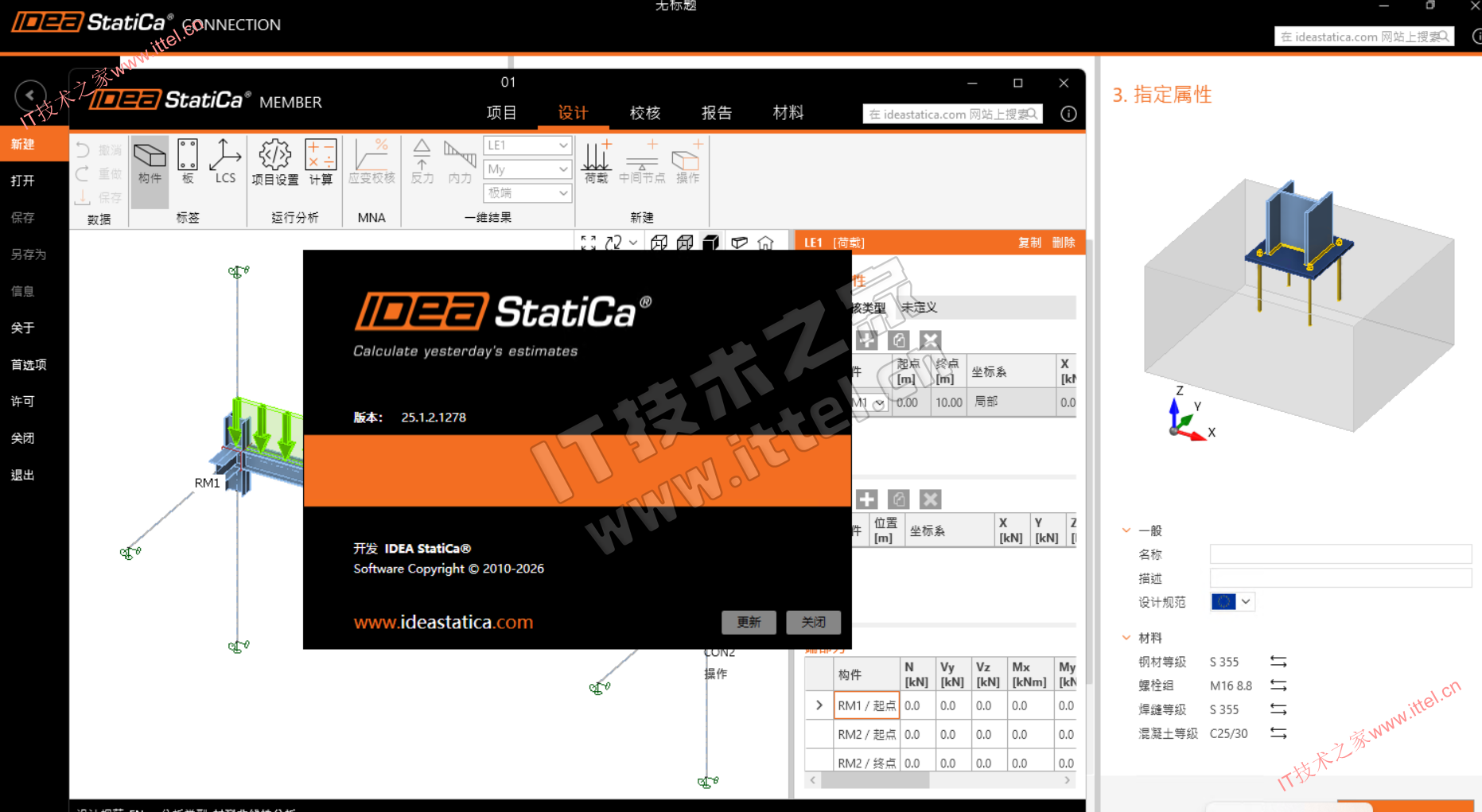
Task: Click the info icon in MEMBER window
Action: (1068, 114)
